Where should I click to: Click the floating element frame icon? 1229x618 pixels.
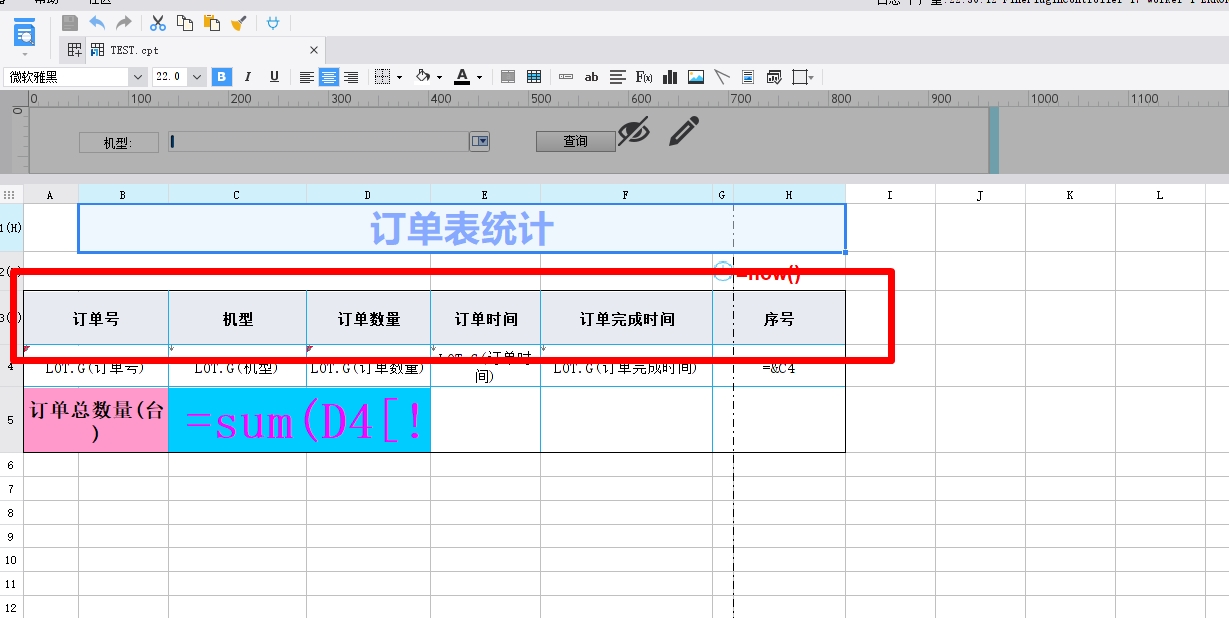(799, 77)
